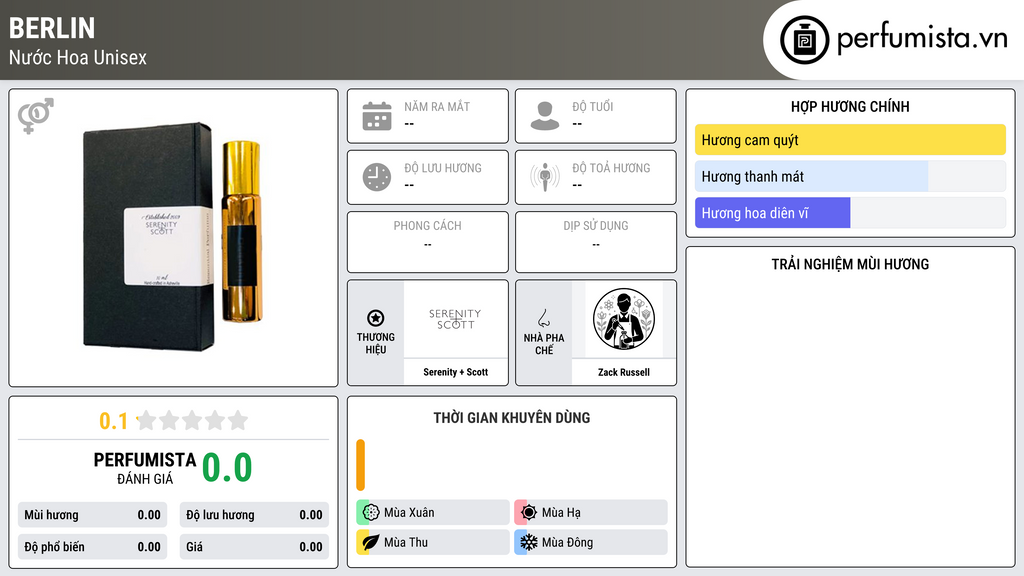Open the Zack Russell perfumer portrait
Screen dimensions: 1024x576
pos(624,319)
